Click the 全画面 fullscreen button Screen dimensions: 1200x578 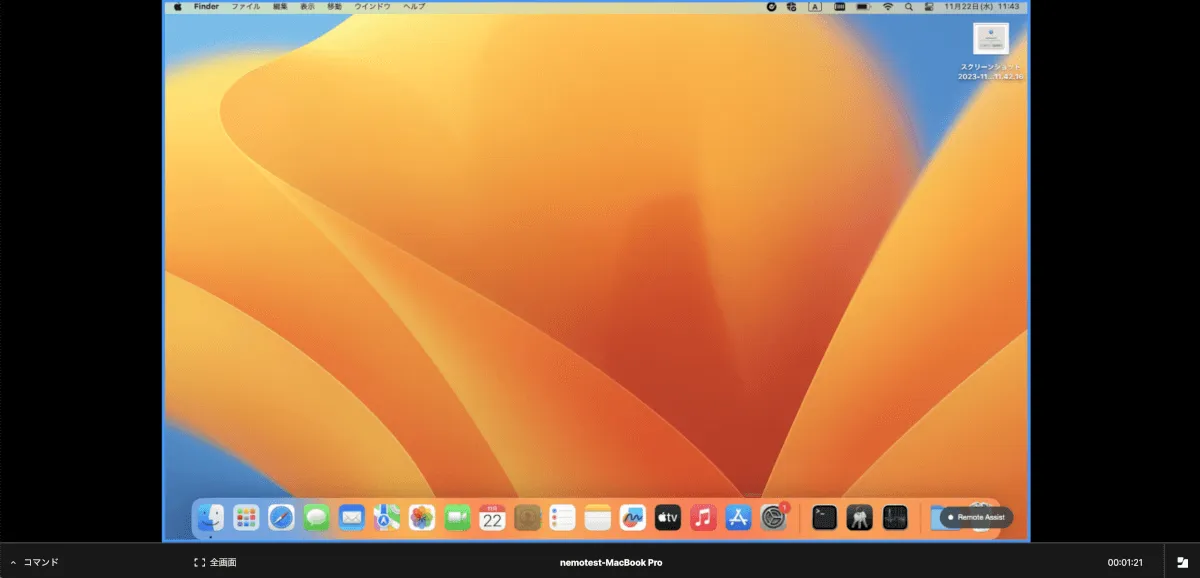215,563
